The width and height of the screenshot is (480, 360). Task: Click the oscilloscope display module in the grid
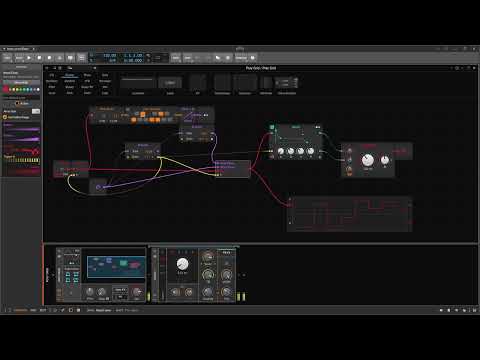point(349,214)
